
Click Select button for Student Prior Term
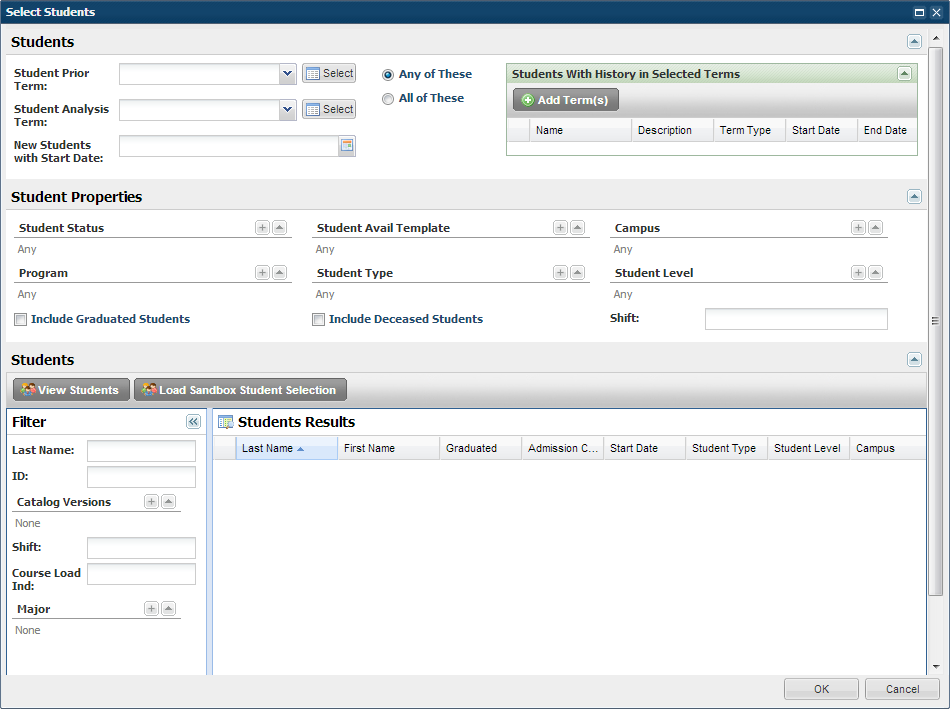coord(329,73)
